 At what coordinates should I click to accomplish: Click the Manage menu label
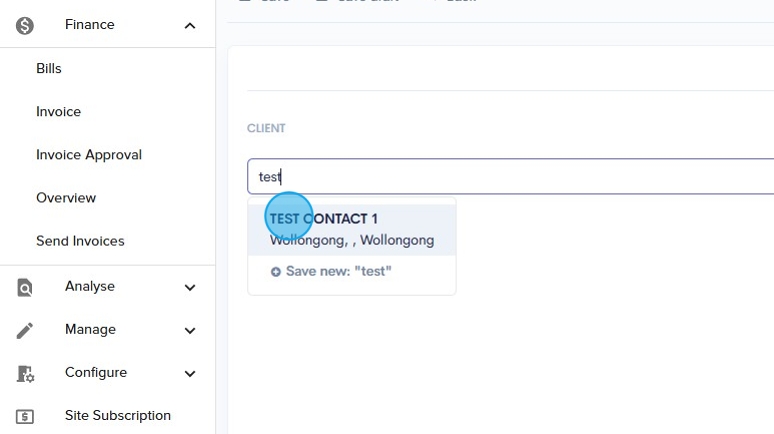pyautogui.click(x=90, y=330)
